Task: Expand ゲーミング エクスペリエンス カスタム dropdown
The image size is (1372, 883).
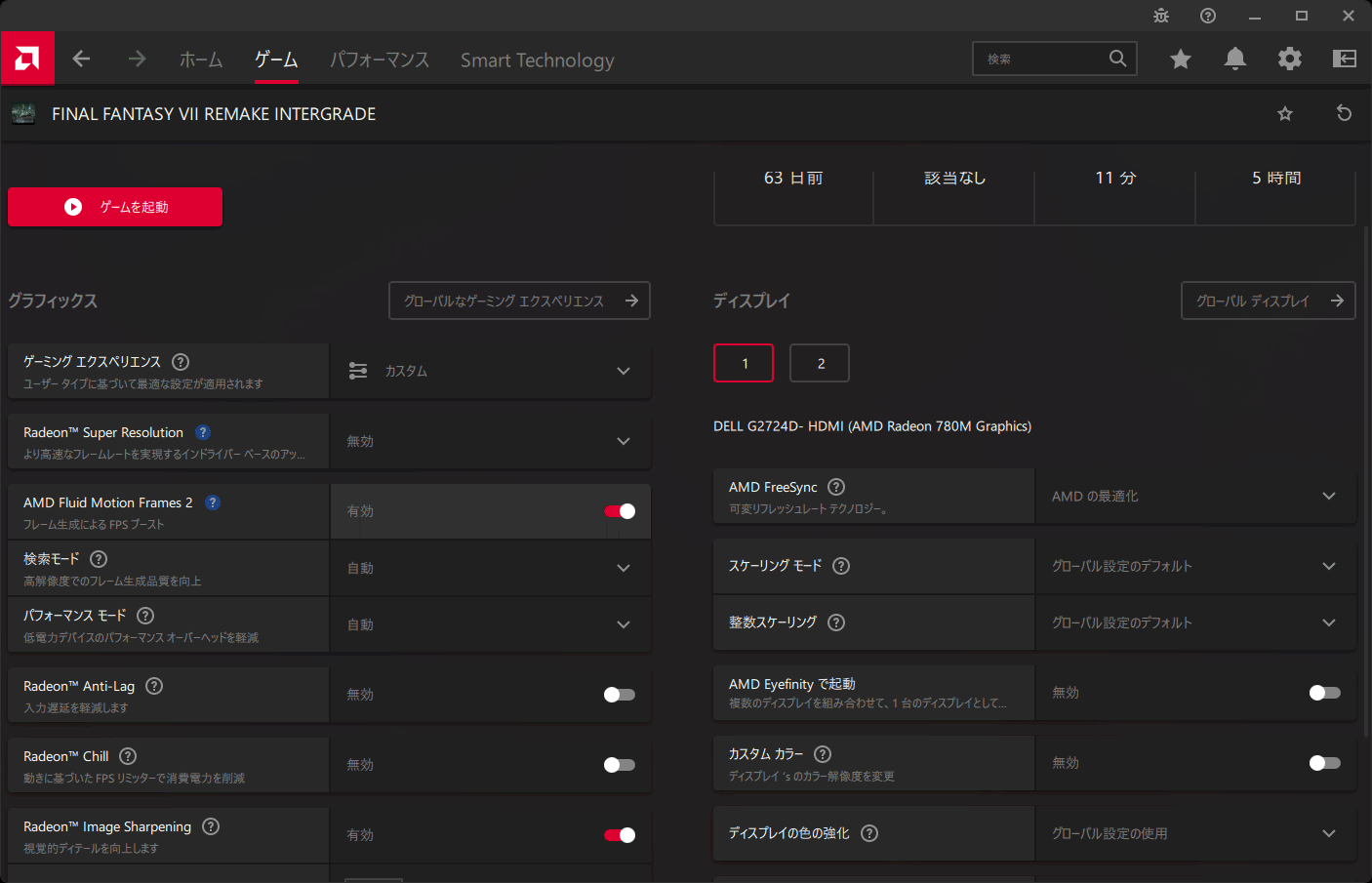Action: [x=491, y=371]
